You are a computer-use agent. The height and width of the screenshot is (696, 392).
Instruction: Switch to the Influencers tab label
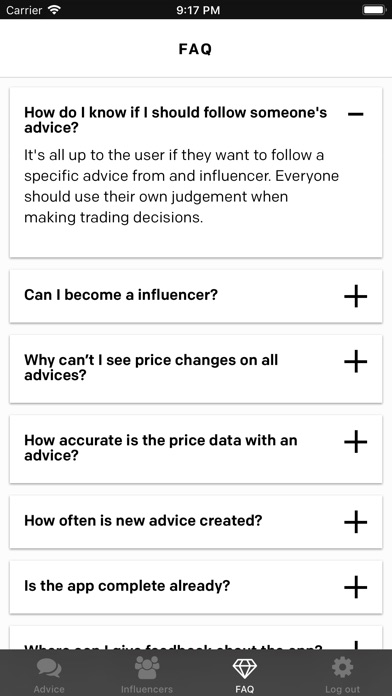[x=147, y=689]
